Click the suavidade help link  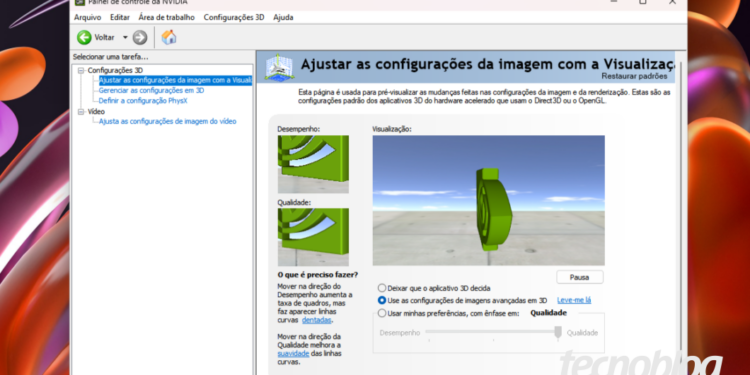coord(293,353)
